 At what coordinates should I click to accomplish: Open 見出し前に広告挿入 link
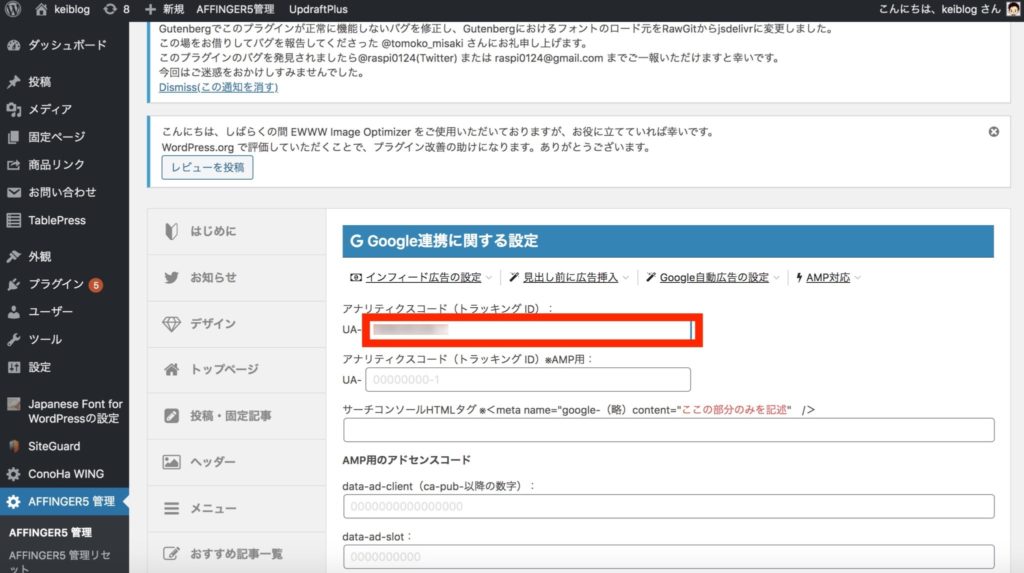click(x=570, y=278)
